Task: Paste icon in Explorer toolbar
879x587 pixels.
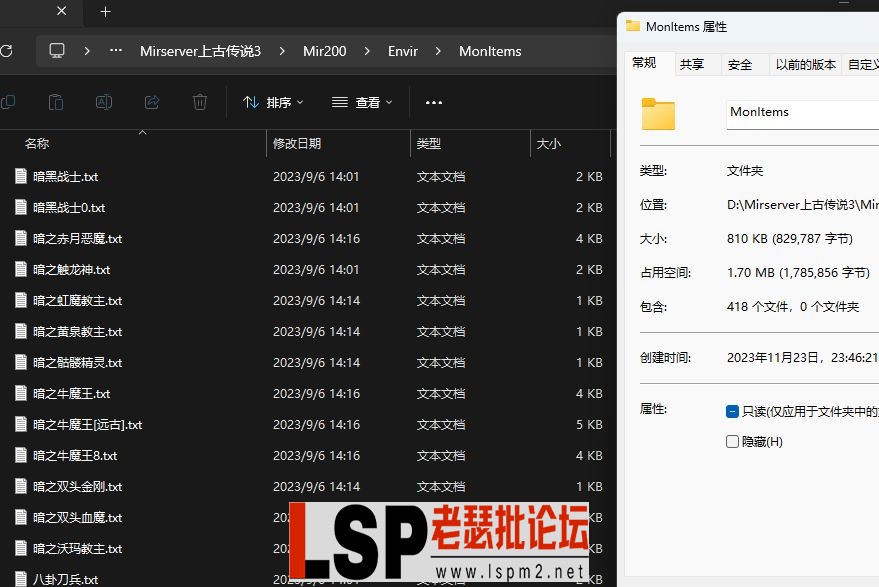Action: [x=55, y=102]
